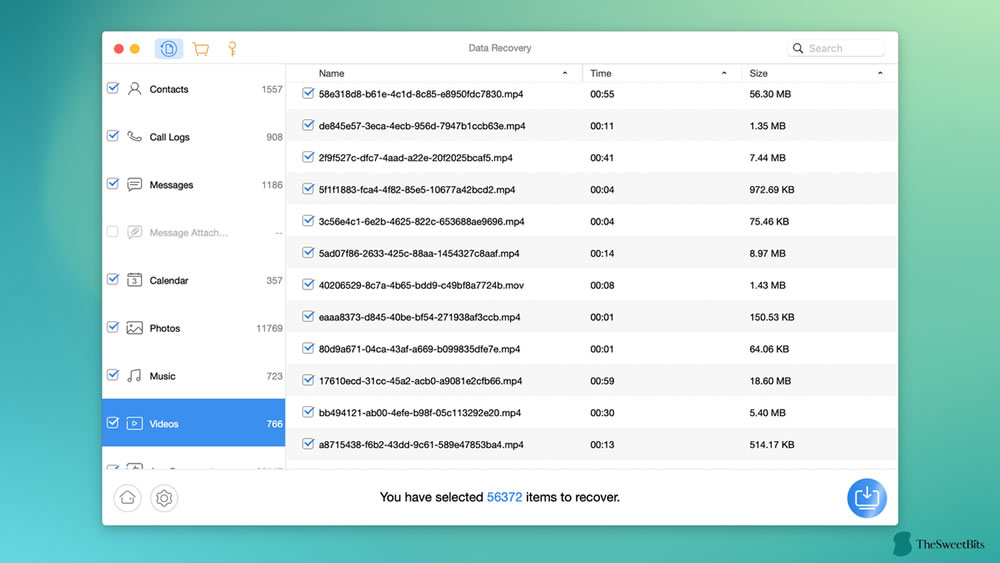
Task: Select the Videos category label
Action: click(x=164, y=424)
